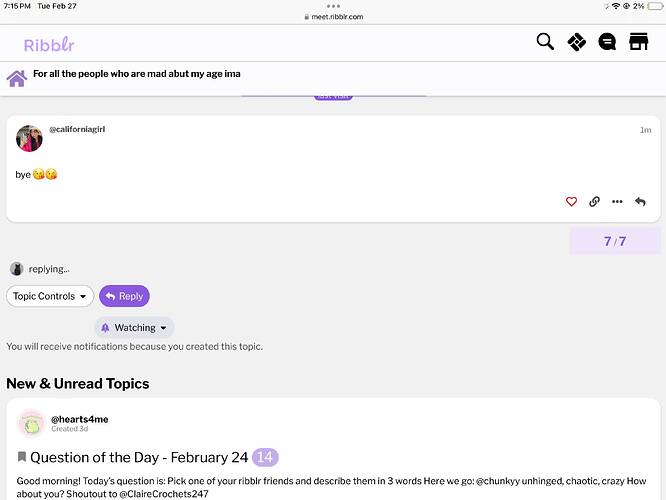The height and width of the screenshot is (500, 666).
Task: Open the patterns diamond icon in header
Action: [576, 42]
